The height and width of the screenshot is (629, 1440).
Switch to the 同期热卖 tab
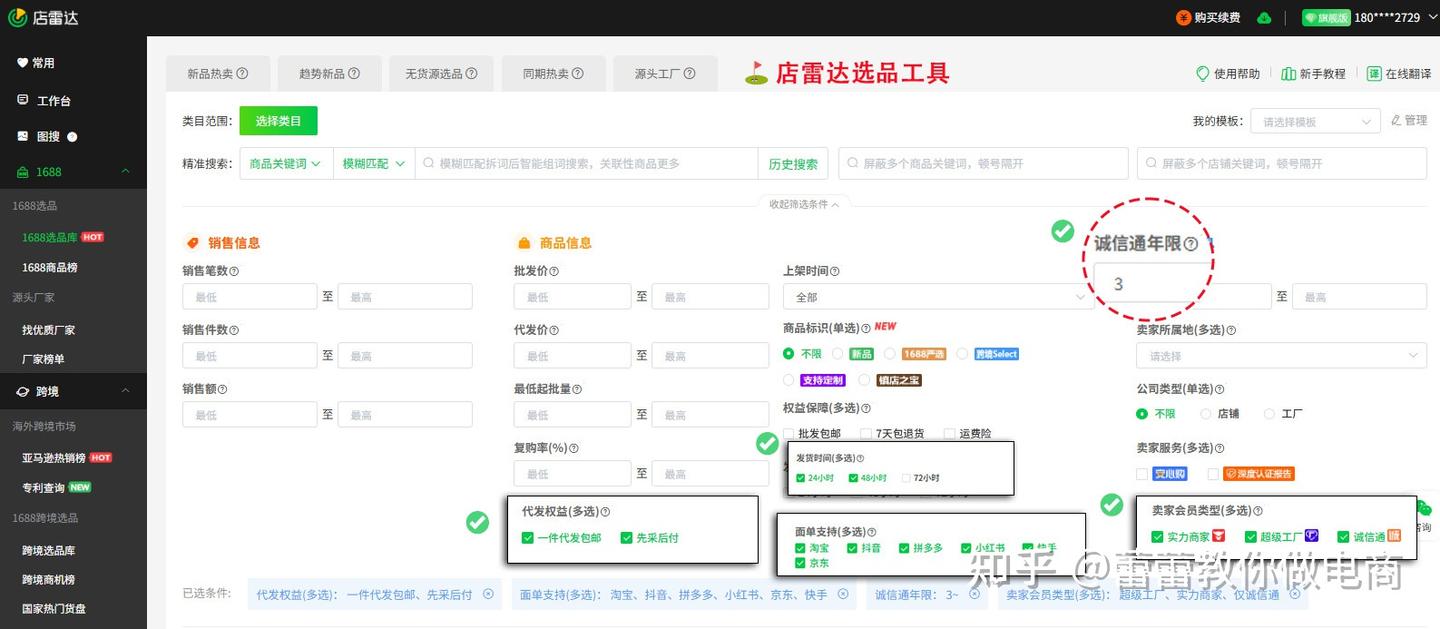click(553, 73)
